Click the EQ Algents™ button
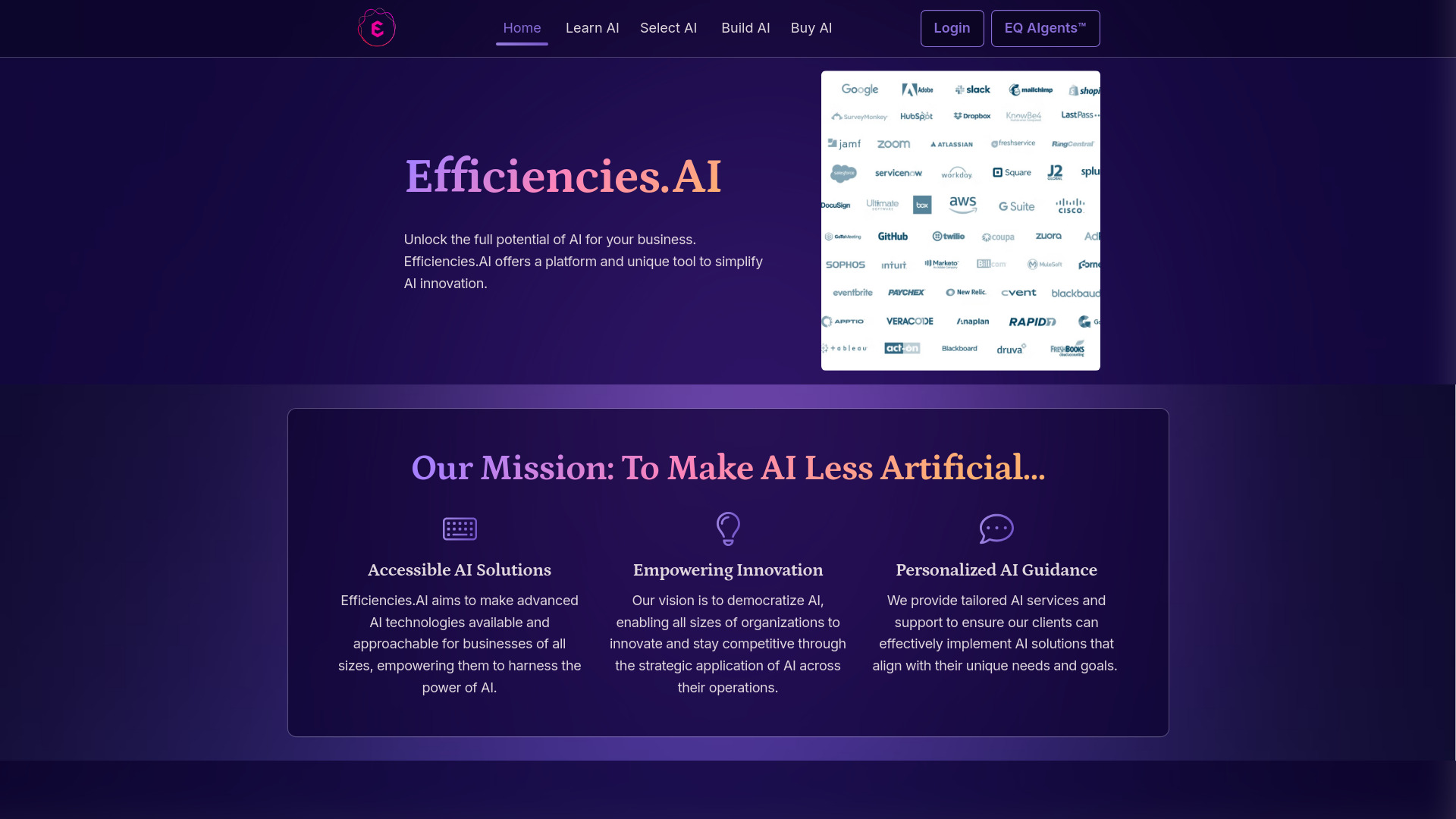 point(1046,28)
